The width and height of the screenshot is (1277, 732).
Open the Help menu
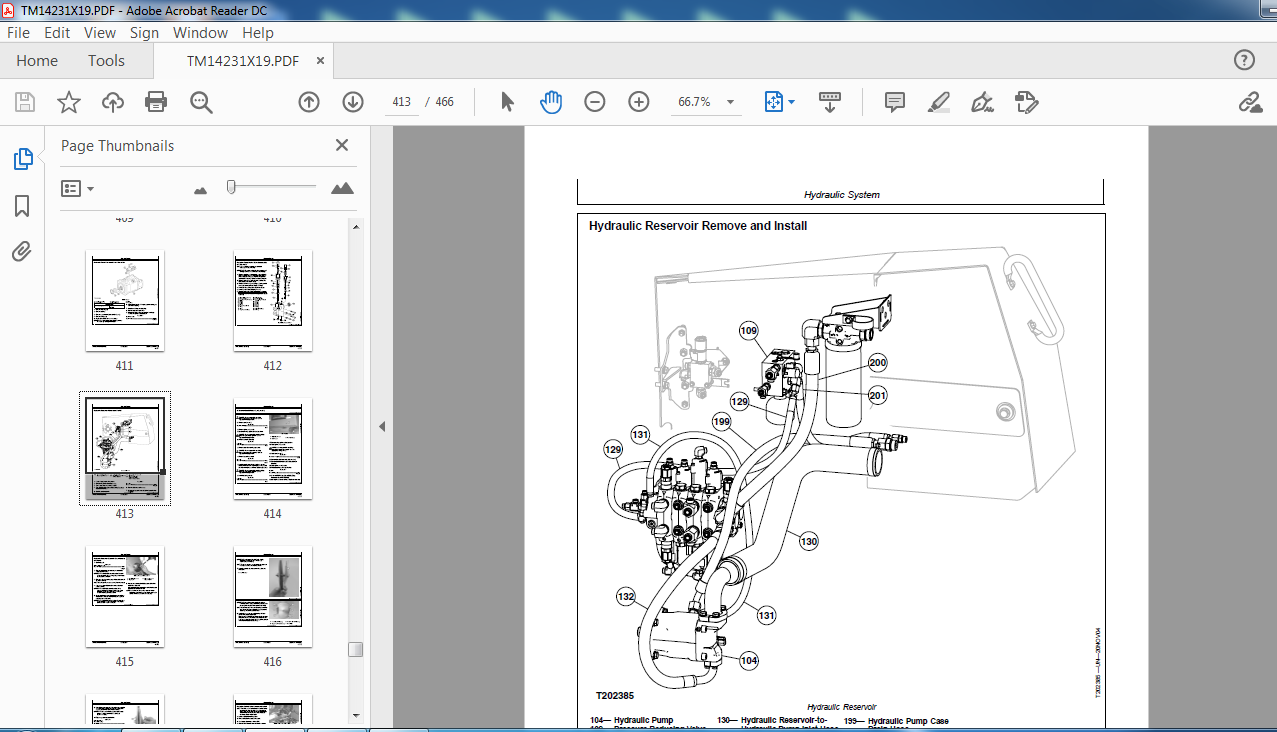click(258, 32)
